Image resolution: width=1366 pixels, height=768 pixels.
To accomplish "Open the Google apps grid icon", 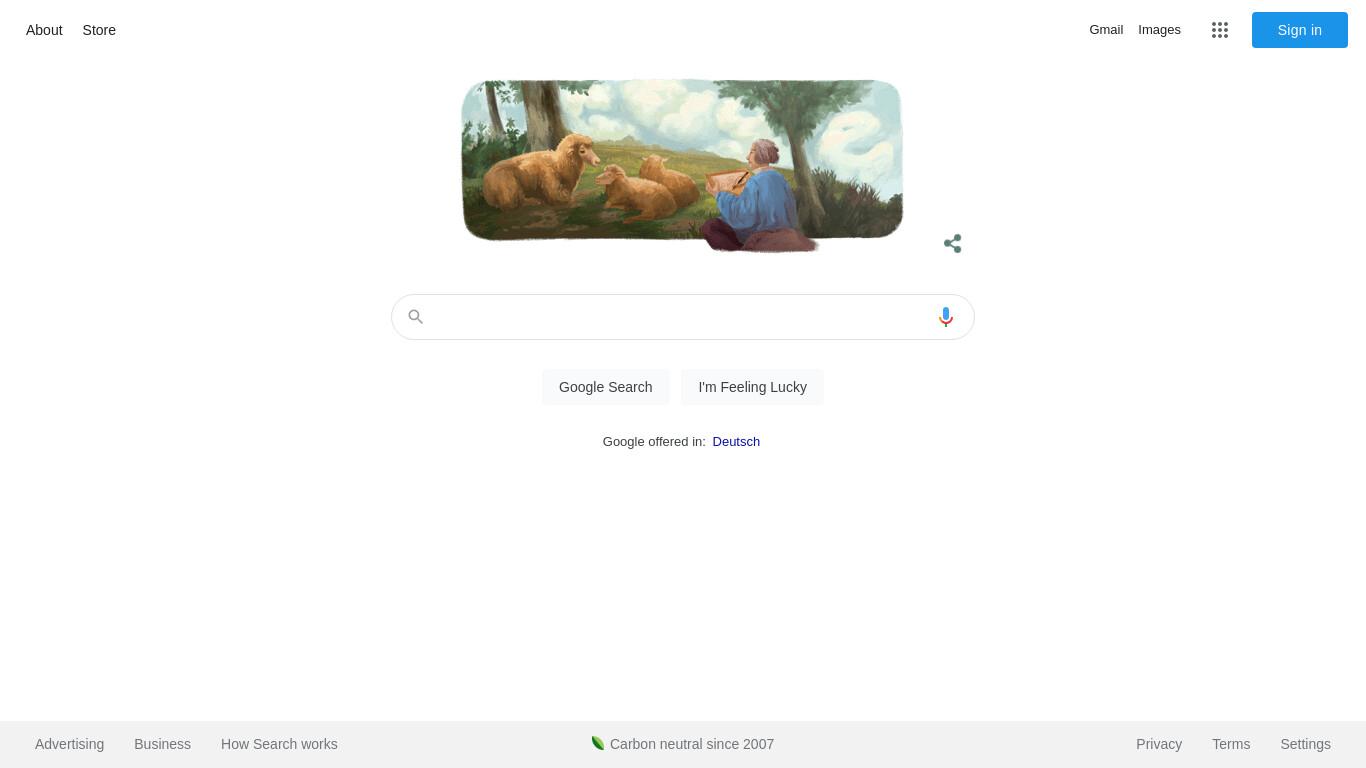I will coord(1219,30).
